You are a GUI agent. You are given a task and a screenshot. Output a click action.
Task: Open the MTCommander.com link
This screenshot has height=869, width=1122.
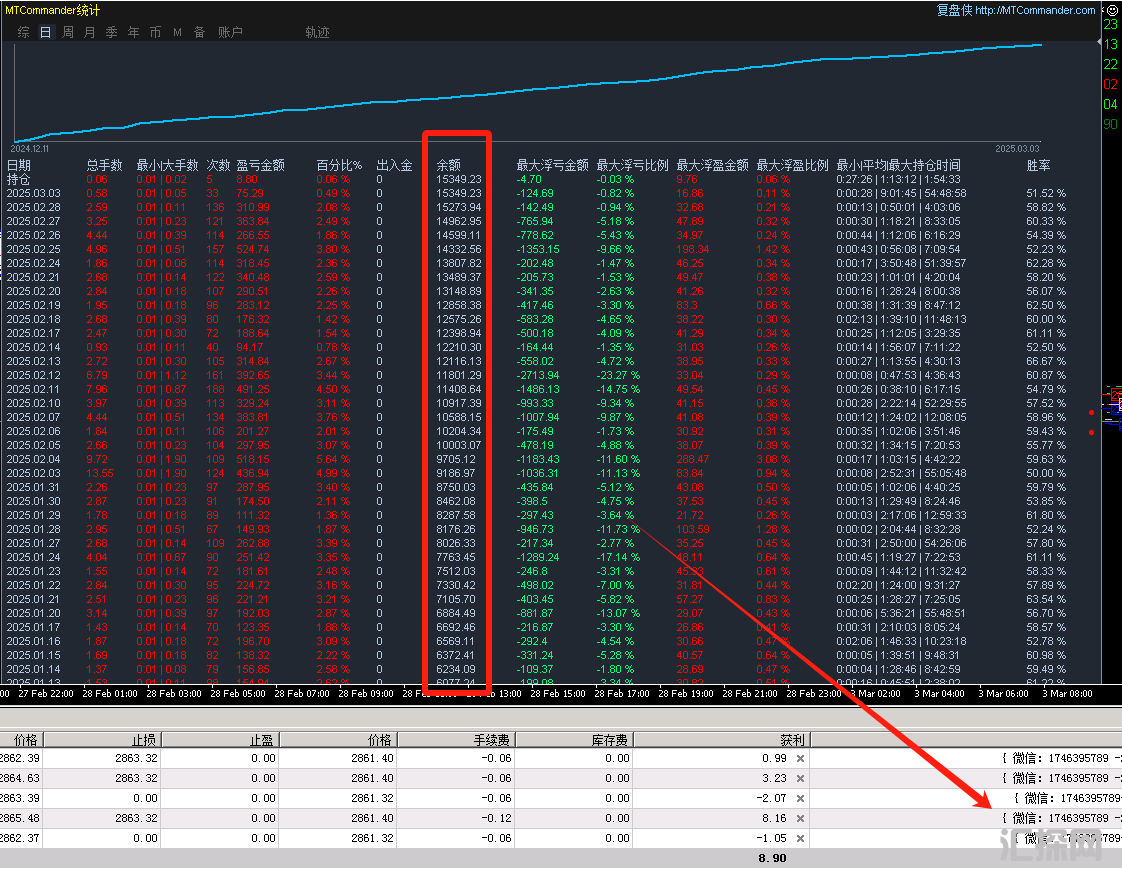coord(1035,10)
